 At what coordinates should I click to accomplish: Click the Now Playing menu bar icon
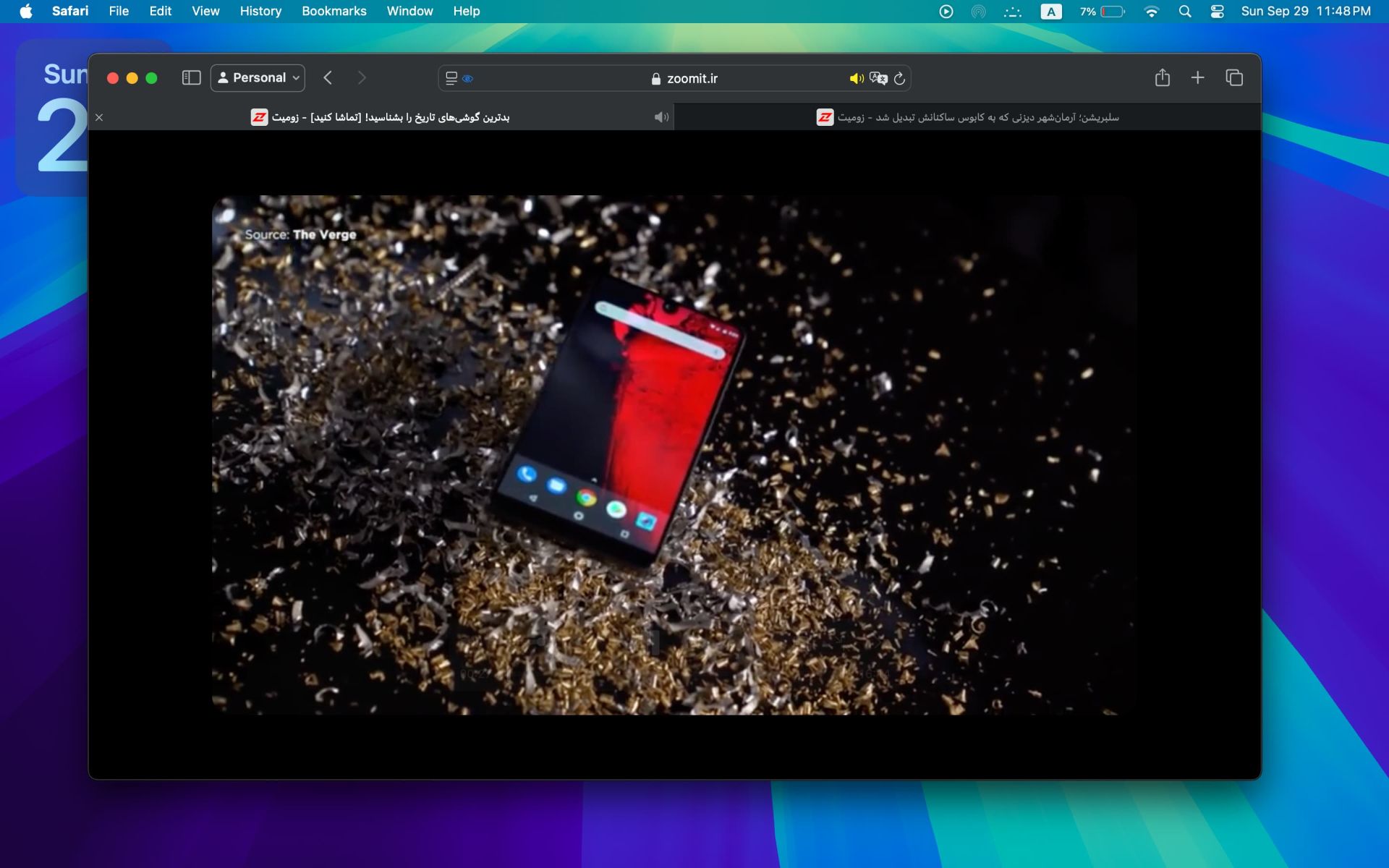coord(946,12)
